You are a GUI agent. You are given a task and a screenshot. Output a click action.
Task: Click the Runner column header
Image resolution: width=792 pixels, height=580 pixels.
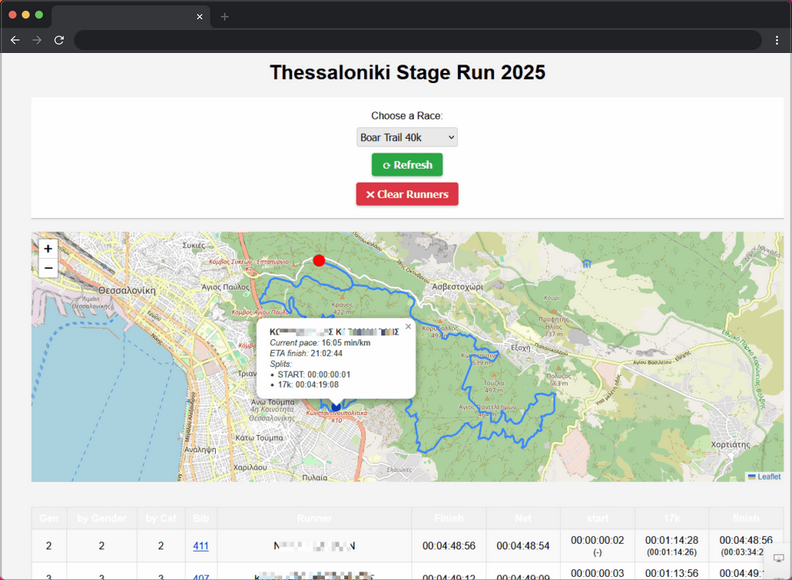point(314,518)
